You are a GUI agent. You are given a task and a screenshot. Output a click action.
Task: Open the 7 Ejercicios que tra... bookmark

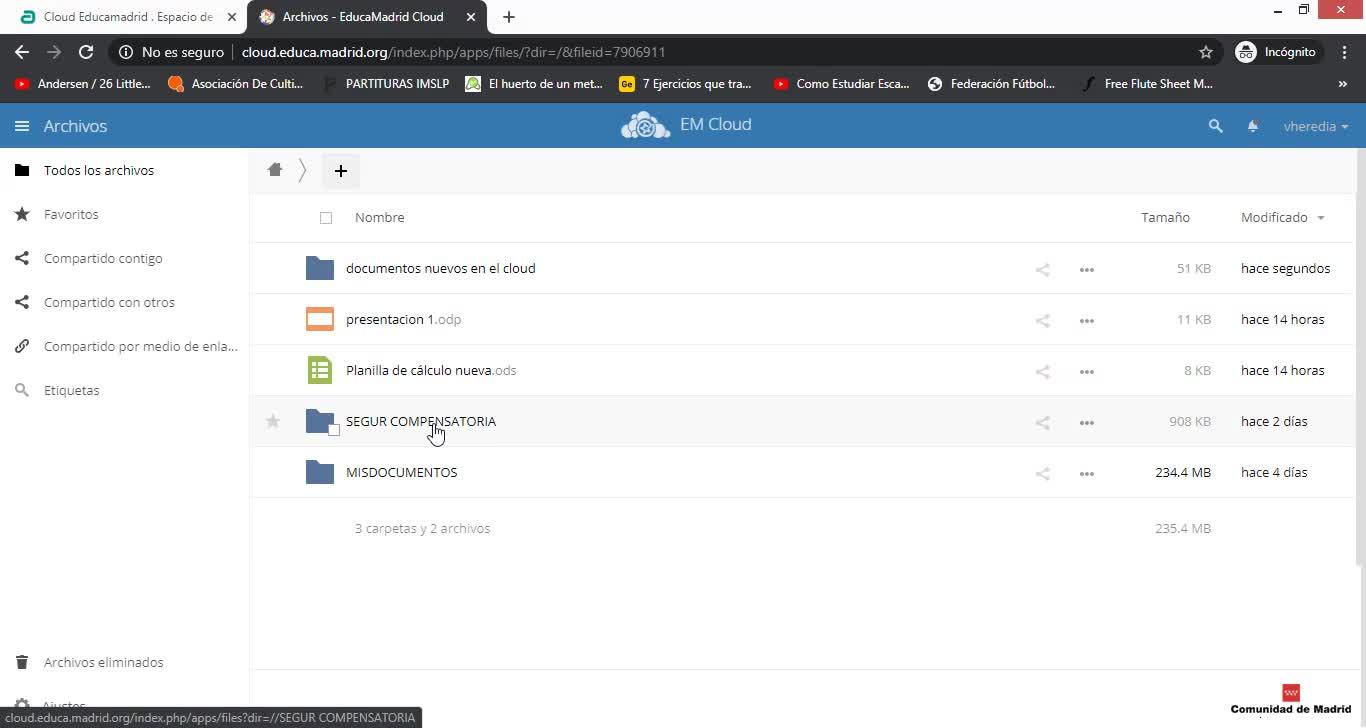pyautogui.click(x=685, y=84)
